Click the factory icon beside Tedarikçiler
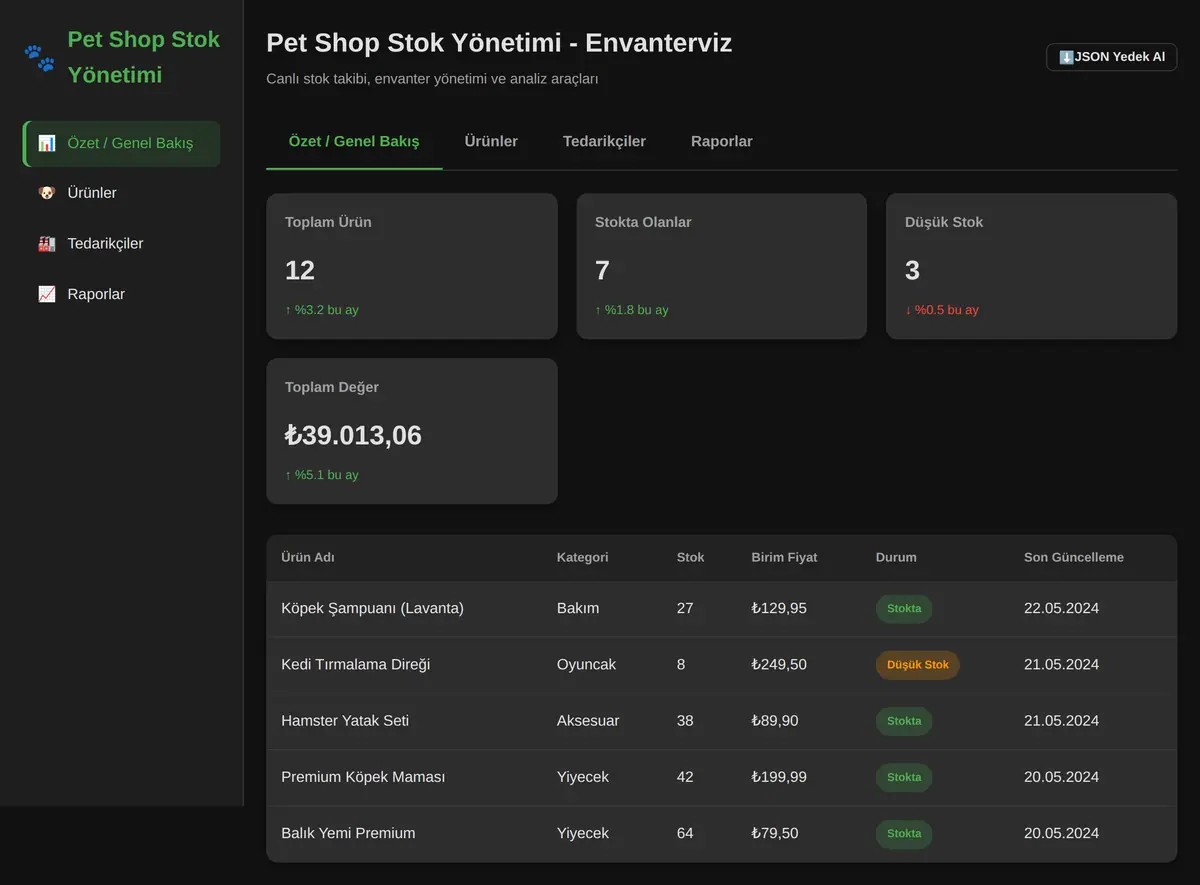This screenshot has width=1200, height=885. [47, 244]
